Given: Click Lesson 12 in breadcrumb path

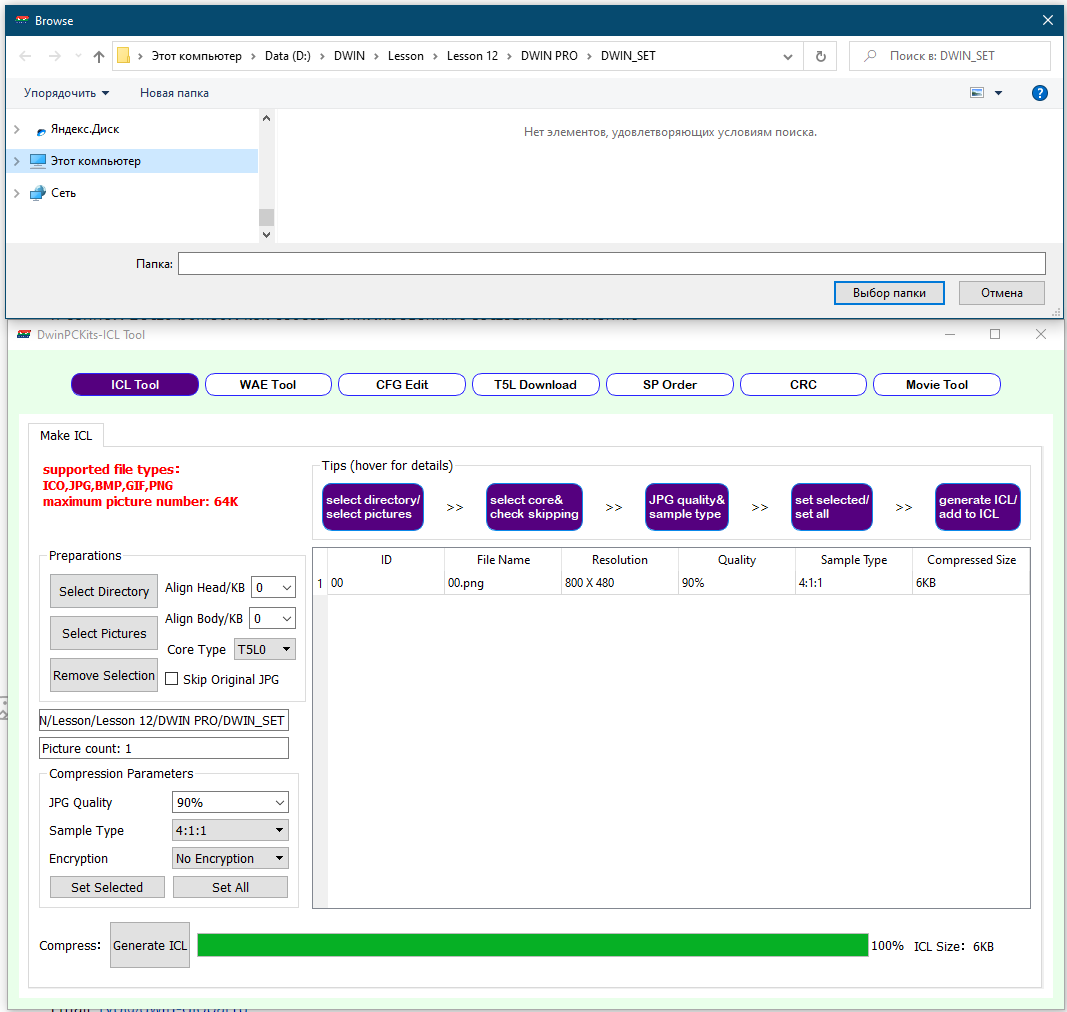Looking at the screenshot, I should tap(472, 56).
